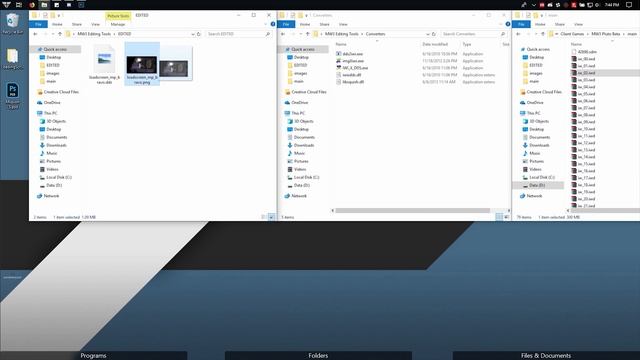Select 3D Objects in Converters sidebar

click(x=304, y=121)
